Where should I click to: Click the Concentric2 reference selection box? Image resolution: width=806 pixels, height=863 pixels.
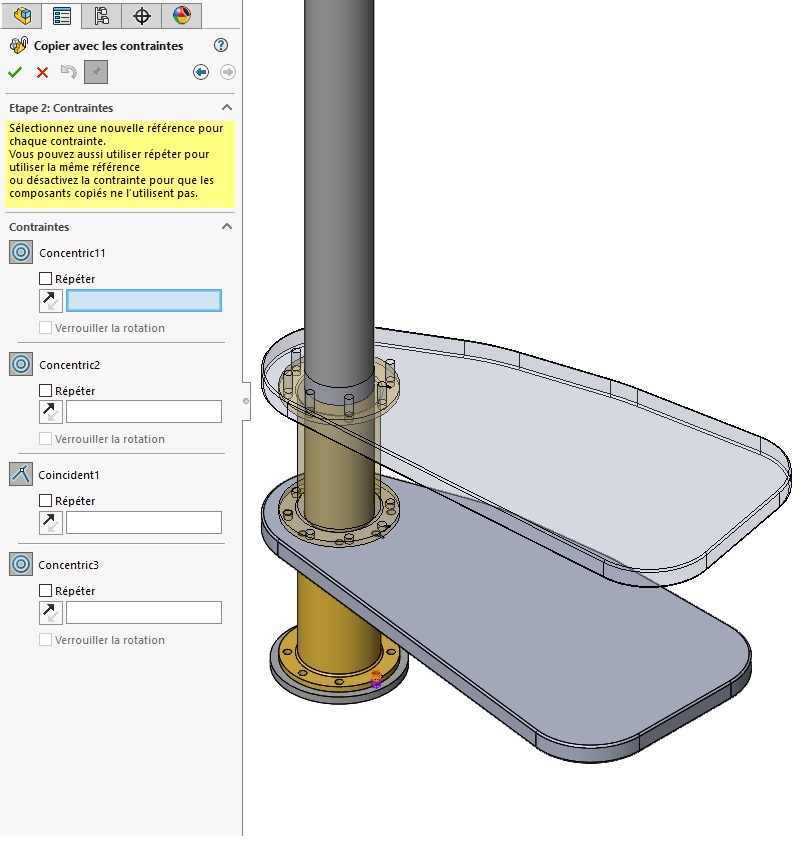144,412
